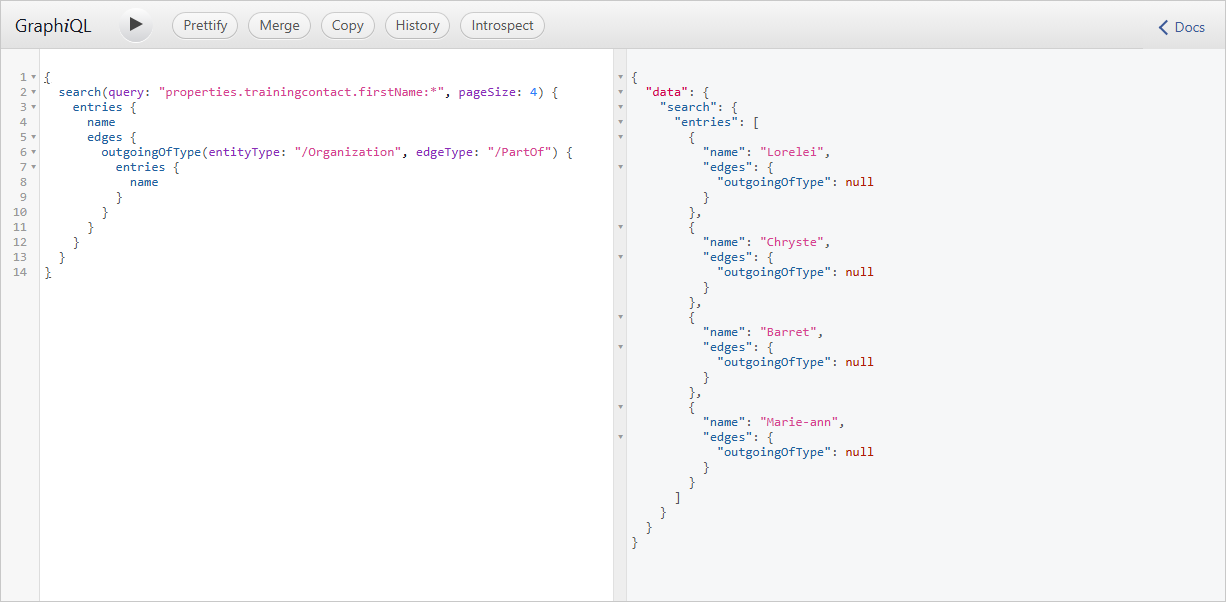The height and width of the screenshot is (602, 1226).
Task: Open the Docs panel
Action: tap(1181, 27)
